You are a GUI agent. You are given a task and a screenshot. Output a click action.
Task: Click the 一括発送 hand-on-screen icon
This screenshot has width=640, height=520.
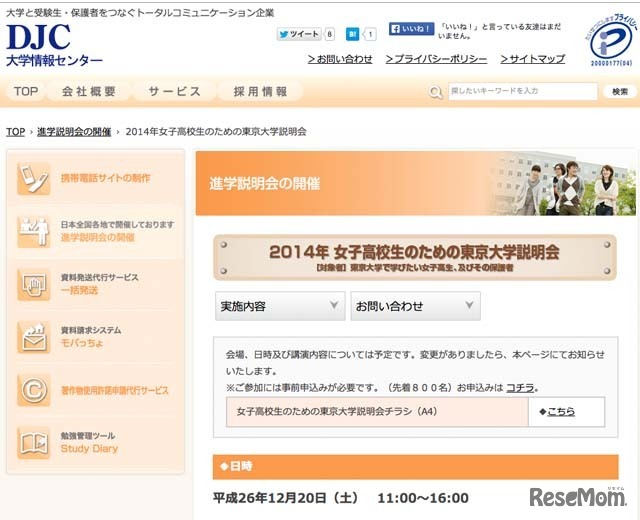34,284
